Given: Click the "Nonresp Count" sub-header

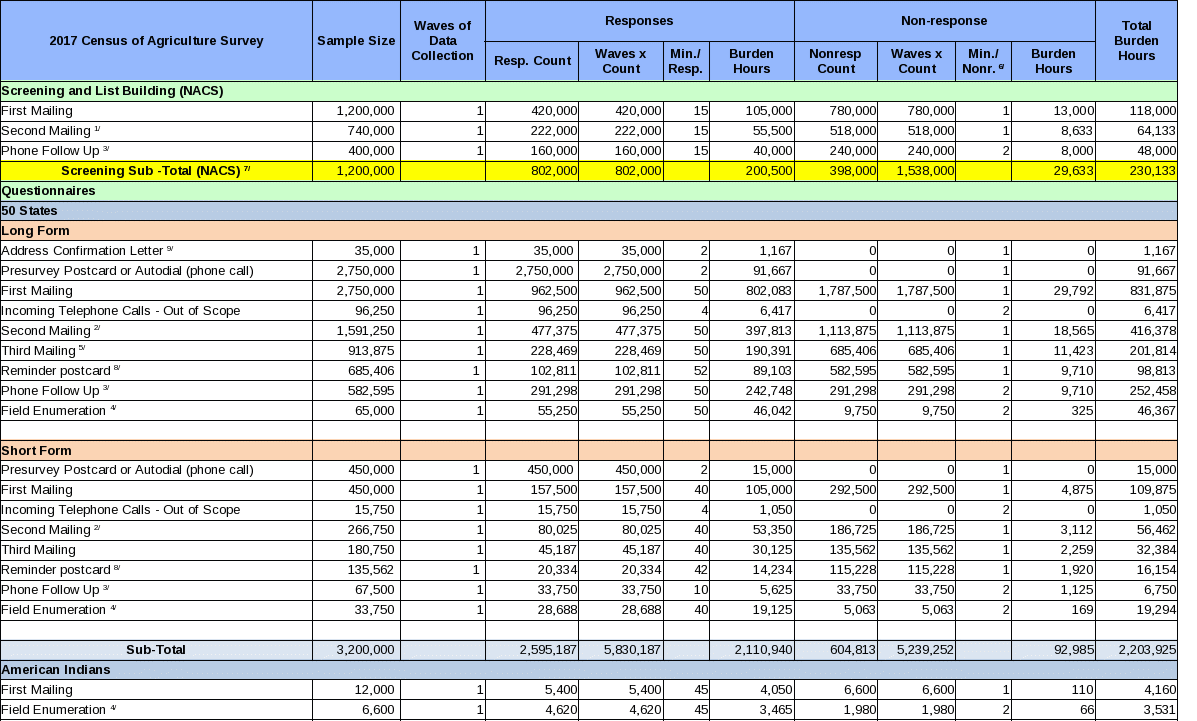Looking at the screenshot, I should [836, 61].
